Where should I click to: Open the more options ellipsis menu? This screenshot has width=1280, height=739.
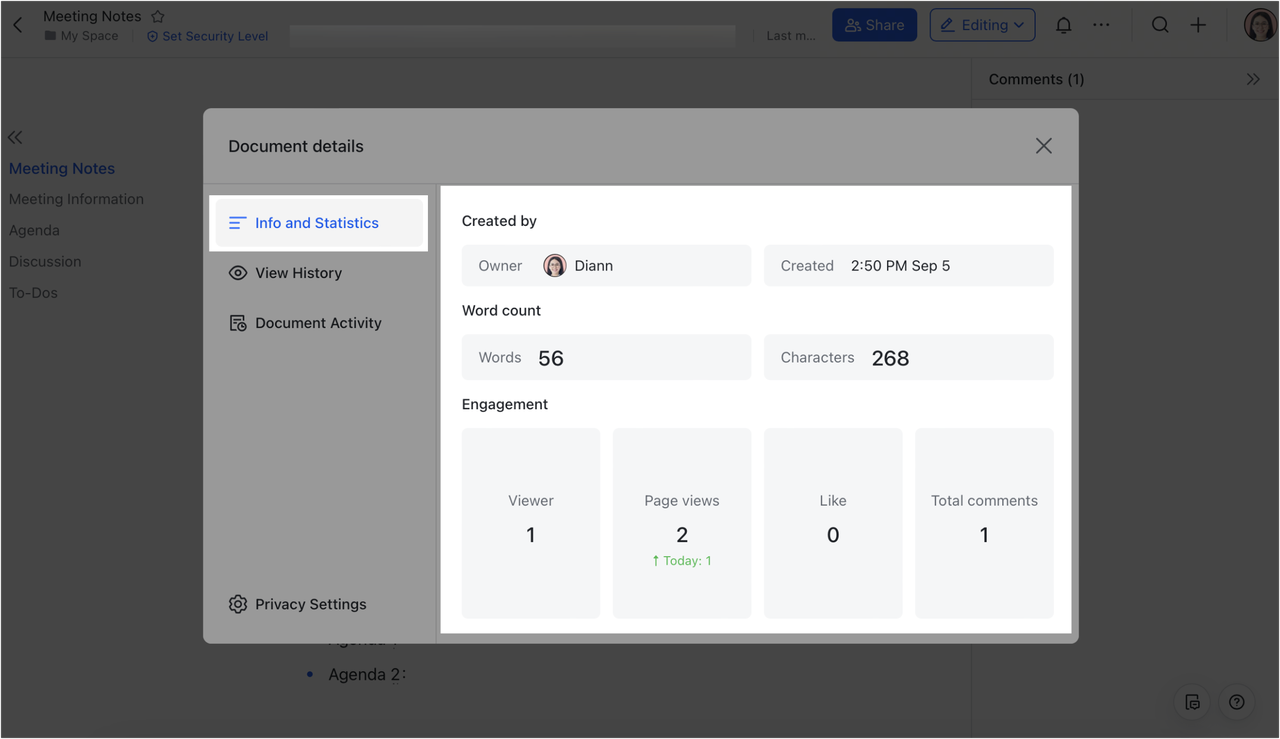click(1101, 25)
